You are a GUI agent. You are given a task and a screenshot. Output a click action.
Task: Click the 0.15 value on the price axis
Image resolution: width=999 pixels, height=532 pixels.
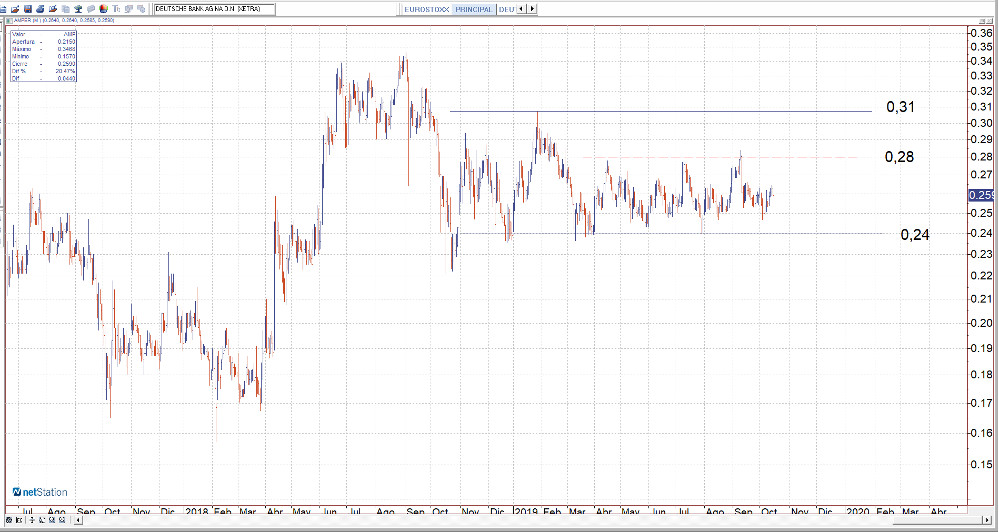click(x=981, y=464)
